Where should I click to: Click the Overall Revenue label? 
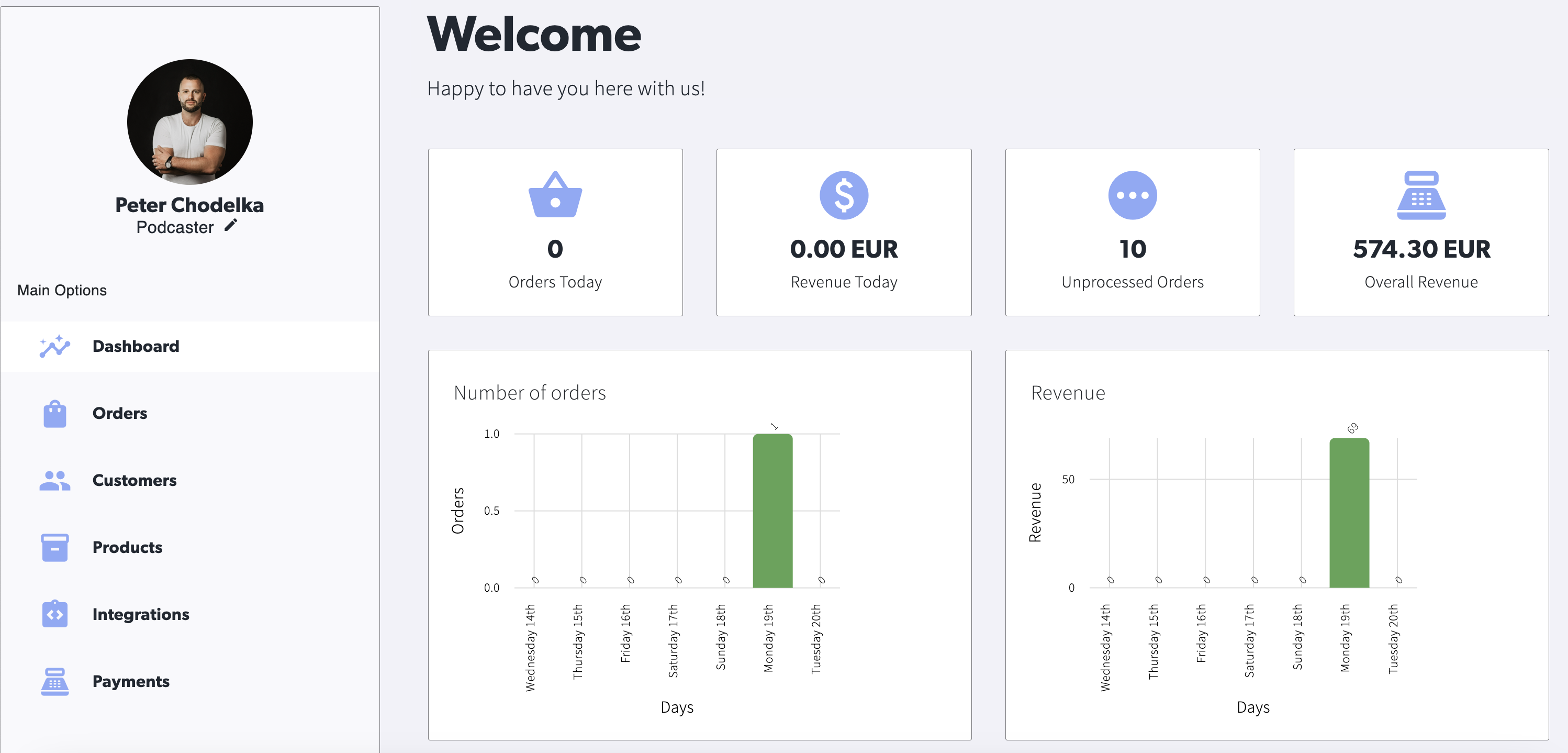click(x=1421, y=282)
